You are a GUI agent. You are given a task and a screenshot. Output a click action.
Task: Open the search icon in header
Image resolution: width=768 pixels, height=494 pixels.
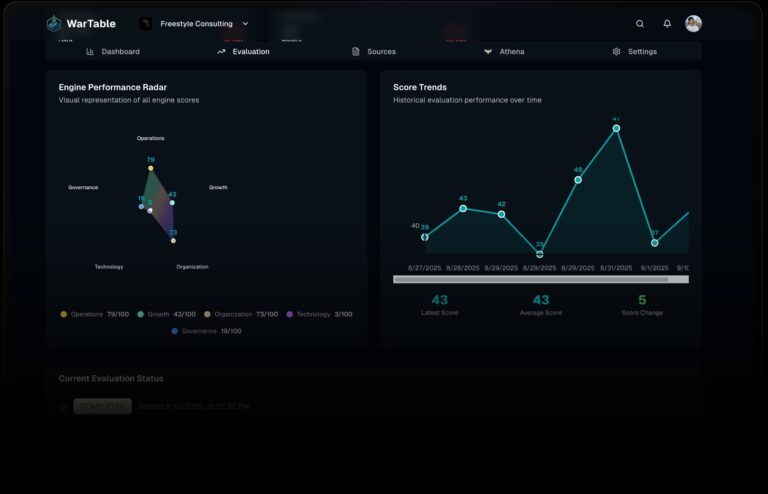tap(640, 24)
